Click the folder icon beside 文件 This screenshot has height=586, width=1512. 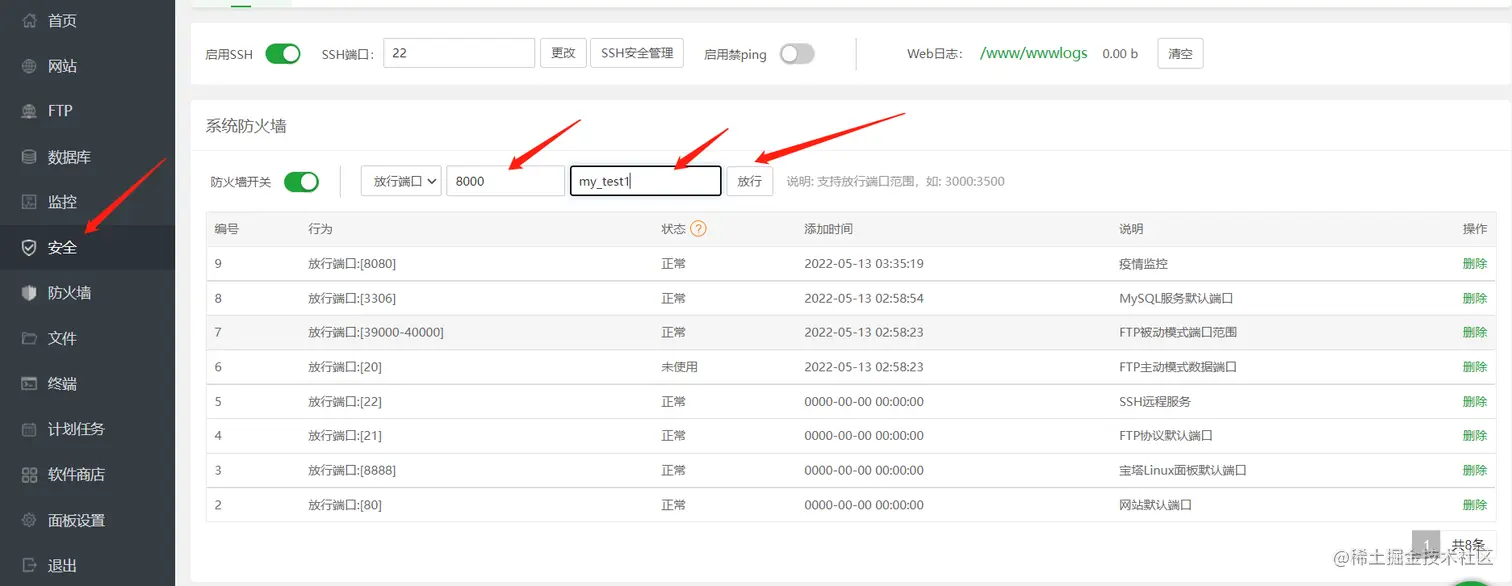pos(29,338)
